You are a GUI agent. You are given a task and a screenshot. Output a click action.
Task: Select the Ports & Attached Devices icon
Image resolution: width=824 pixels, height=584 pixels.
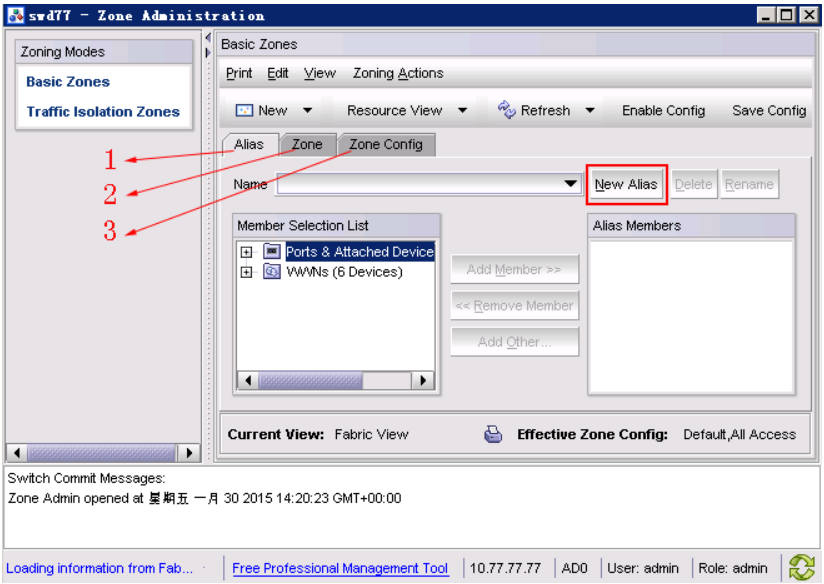[x=272, y=252]
